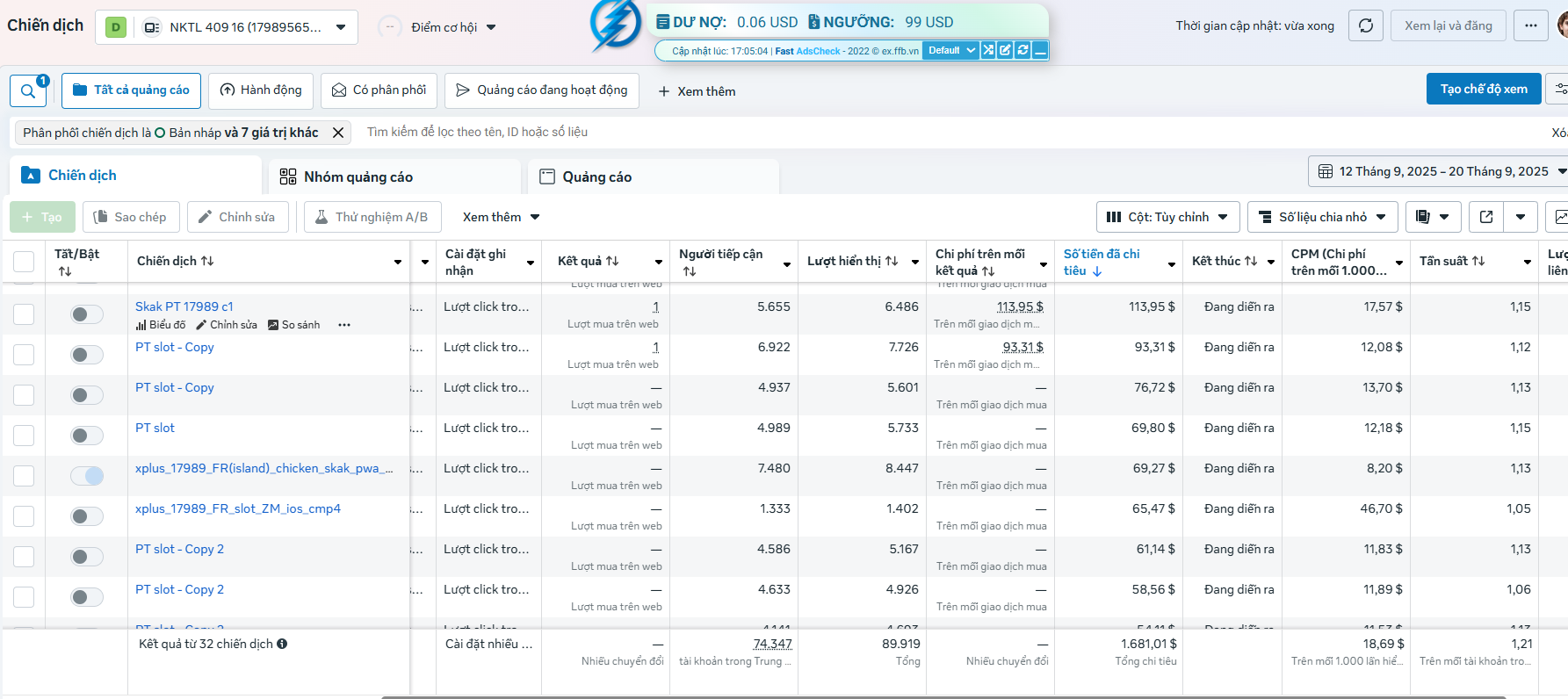The width and height of the screenshot is (1568, 699).
Task: Sort by the Tần suất column
Action: [1478, 261]
